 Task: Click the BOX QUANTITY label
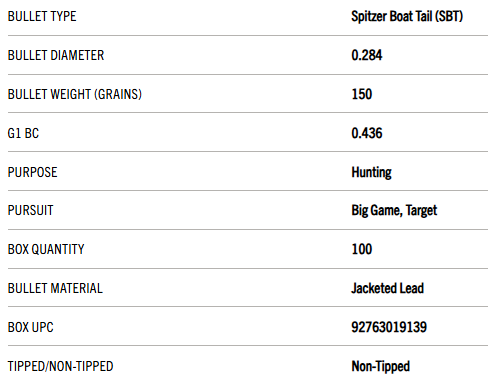(x=46, y=250)
